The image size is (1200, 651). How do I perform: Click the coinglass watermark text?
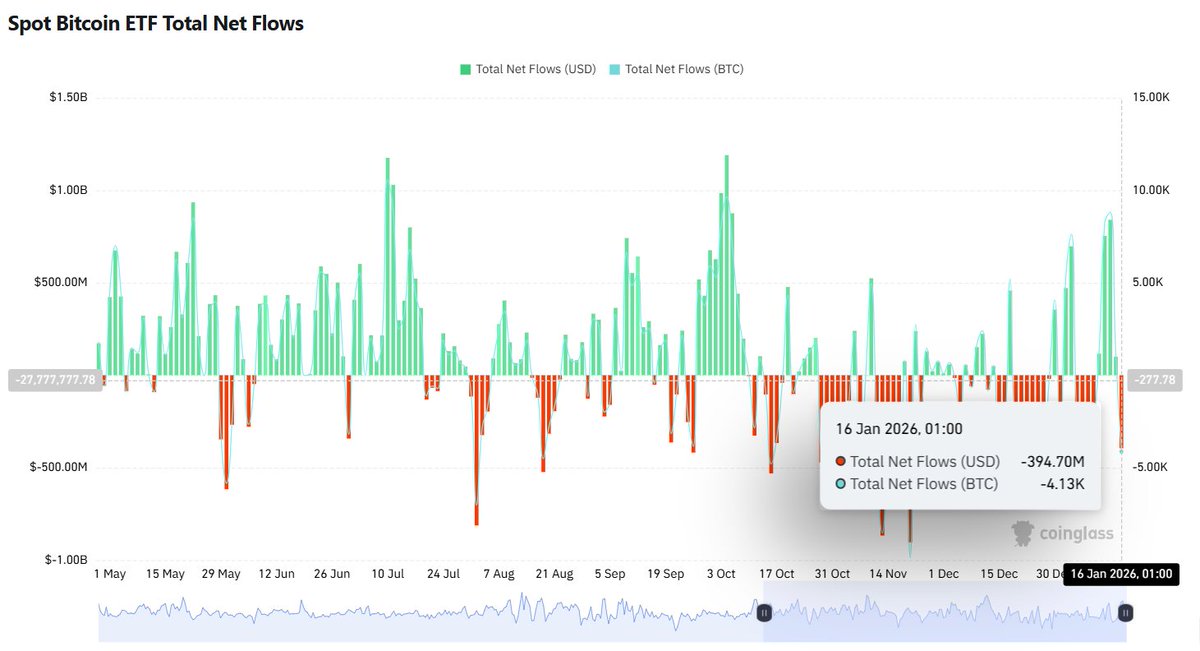[x=1076, y=534]
